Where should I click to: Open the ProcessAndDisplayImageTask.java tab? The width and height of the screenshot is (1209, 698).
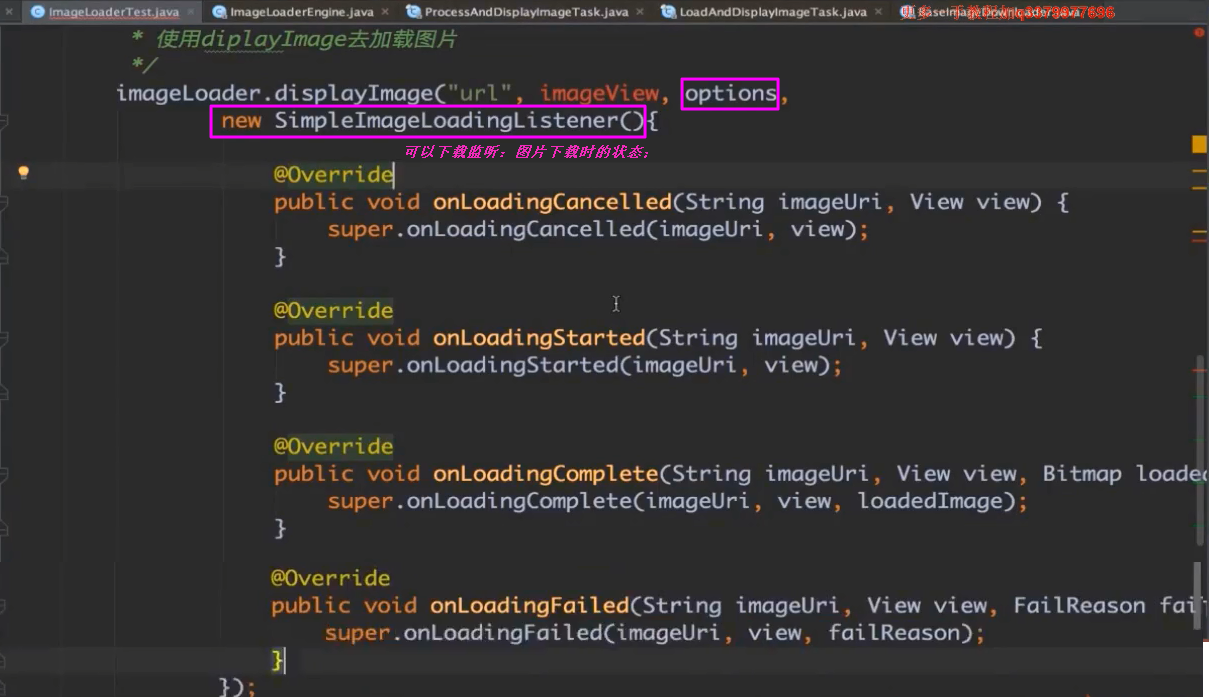[526, 12]
